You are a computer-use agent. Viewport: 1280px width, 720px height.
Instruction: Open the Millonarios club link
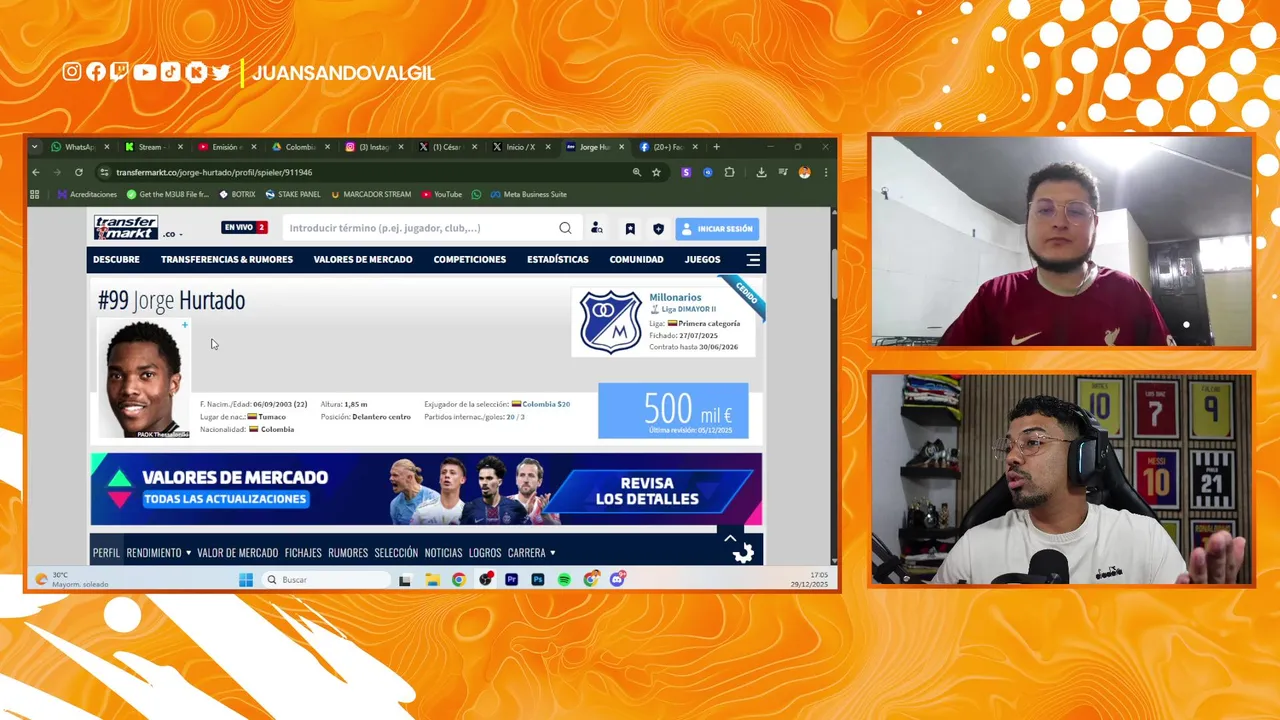[675, 297]
